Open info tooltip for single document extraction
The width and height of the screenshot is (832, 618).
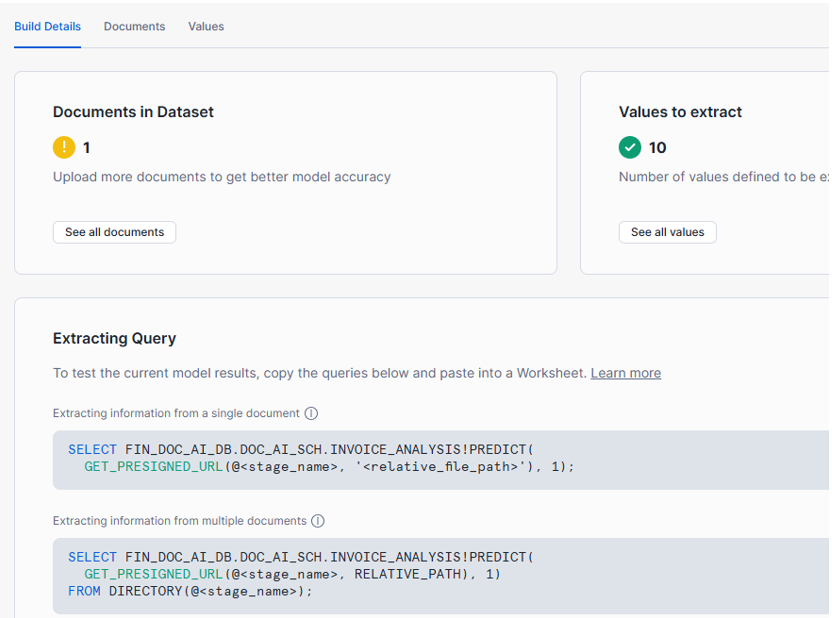tap(311, 413)
